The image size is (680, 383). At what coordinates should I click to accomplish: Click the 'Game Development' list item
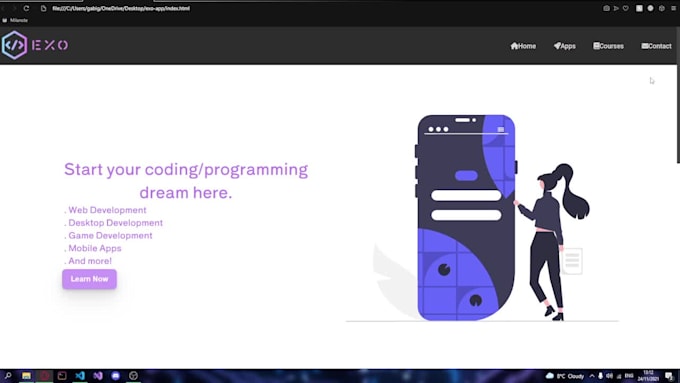tap(108, 236)
